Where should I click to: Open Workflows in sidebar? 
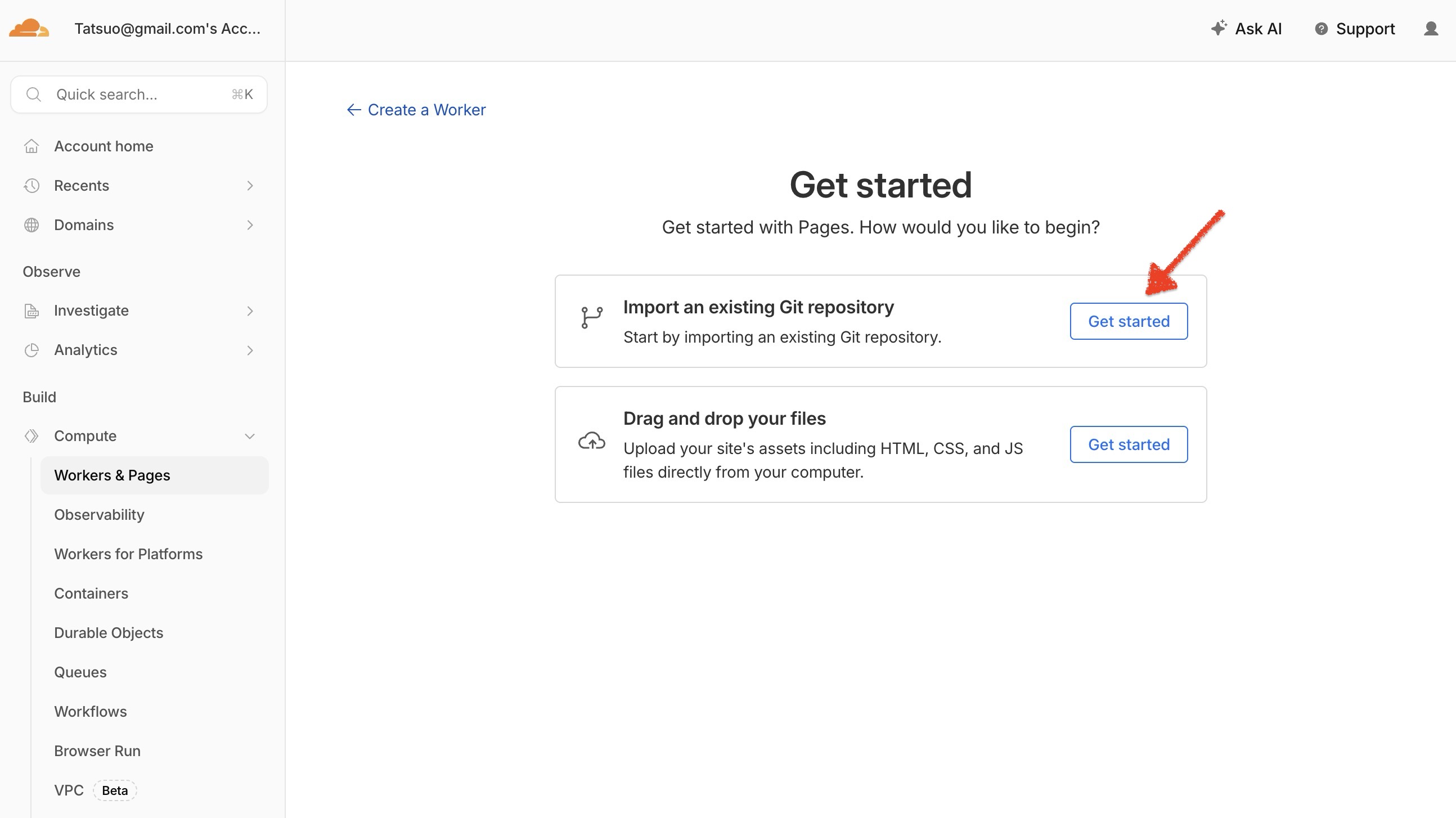click(x=91, y=712)
